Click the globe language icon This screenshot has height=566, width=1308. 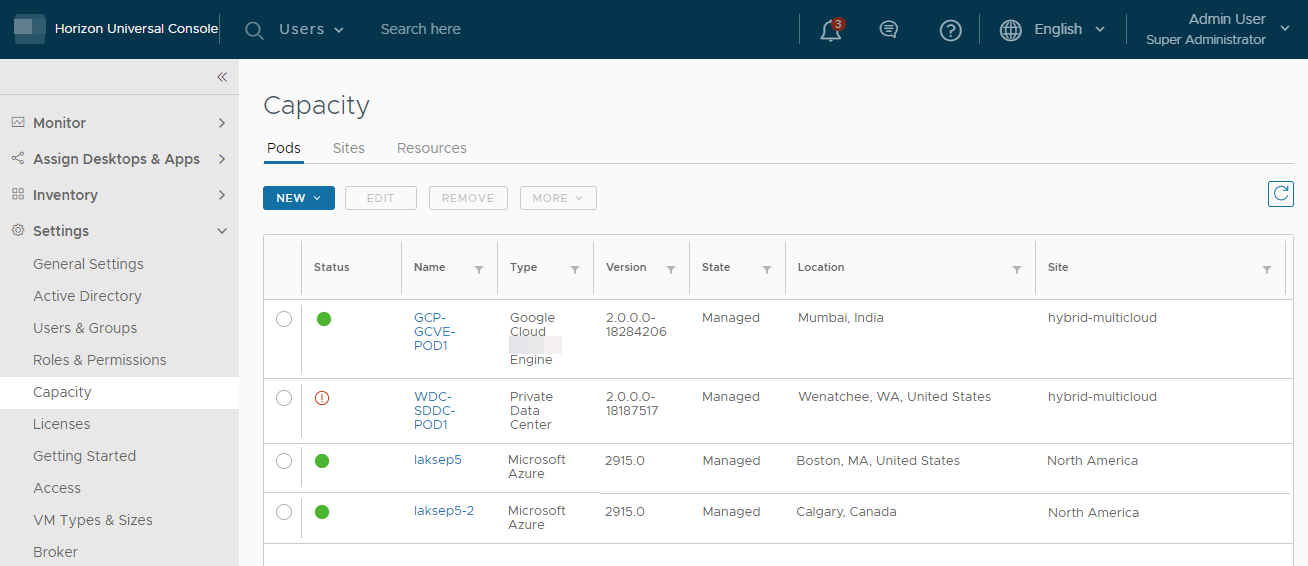coord(1011,30)
